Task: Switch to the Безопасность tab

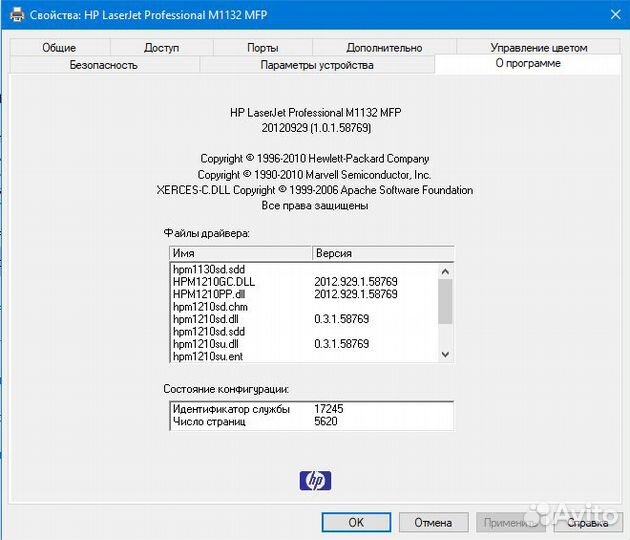Action: pos(104,65)
